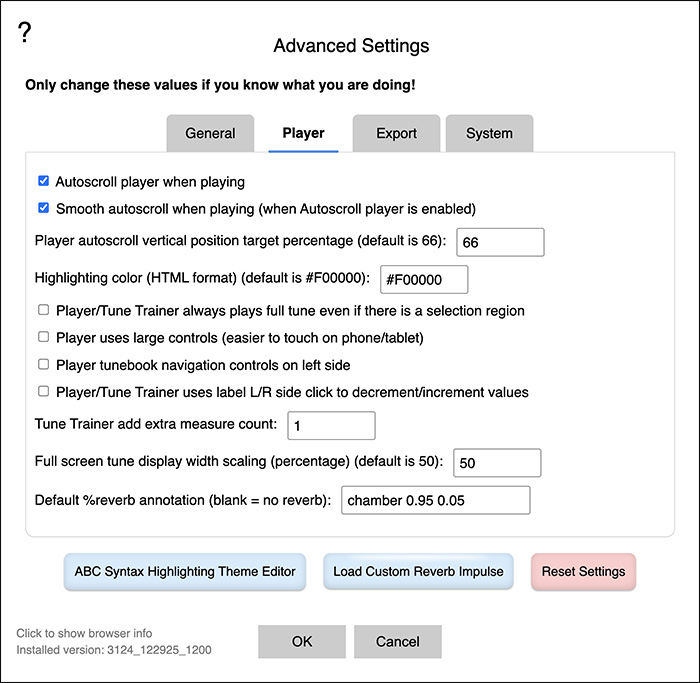
Task: Open the Export tab
Action: 396,133
